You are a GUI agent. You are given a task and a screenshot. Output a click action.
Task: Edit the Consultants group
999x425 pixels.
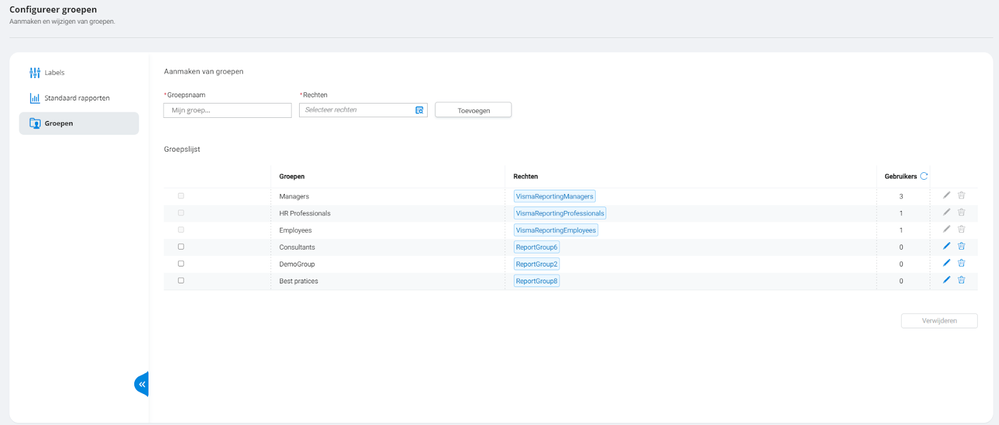946,246
